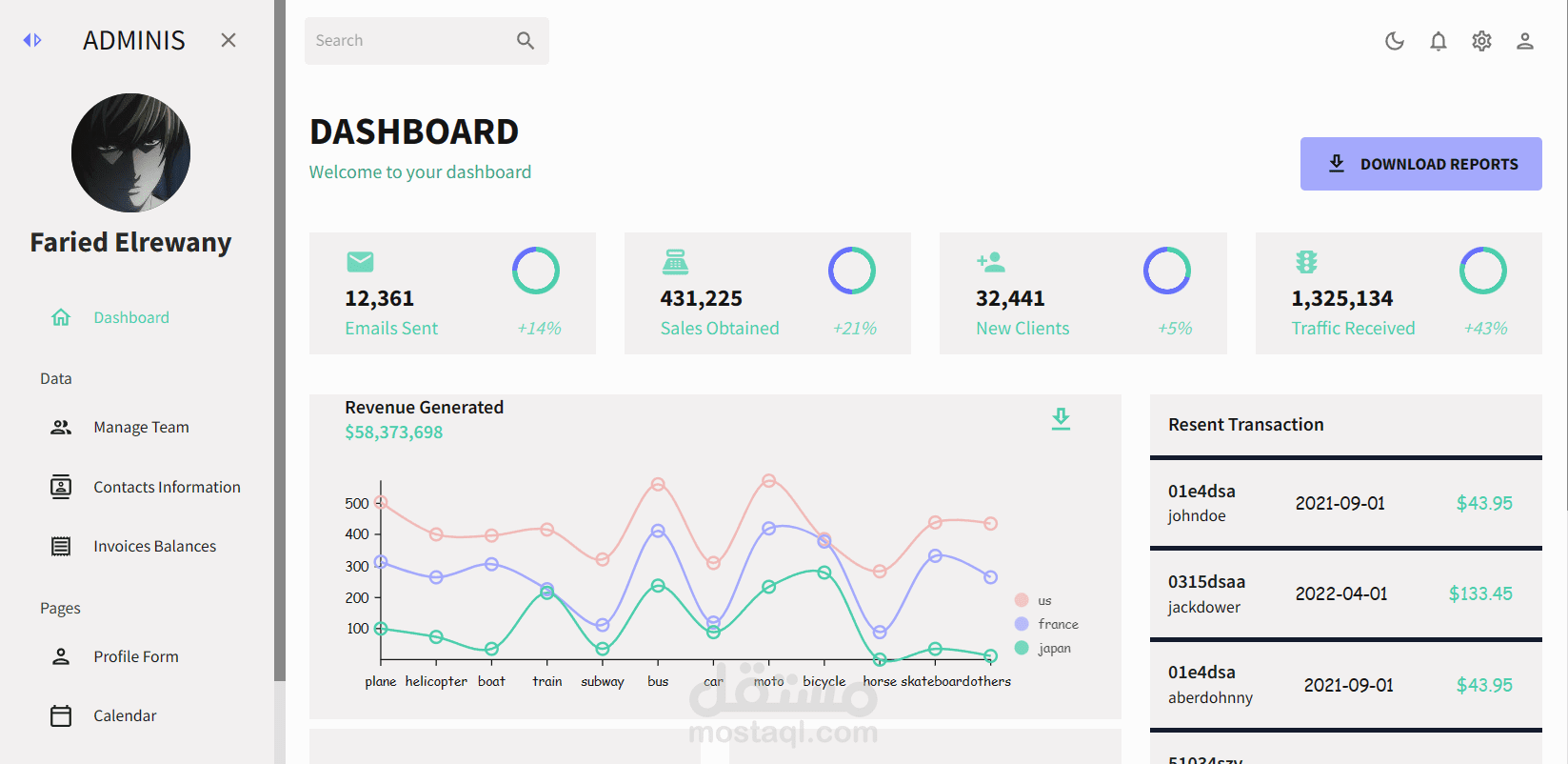Click the Resent Transaction heading
The image size is (1568, 764).
1246,425
